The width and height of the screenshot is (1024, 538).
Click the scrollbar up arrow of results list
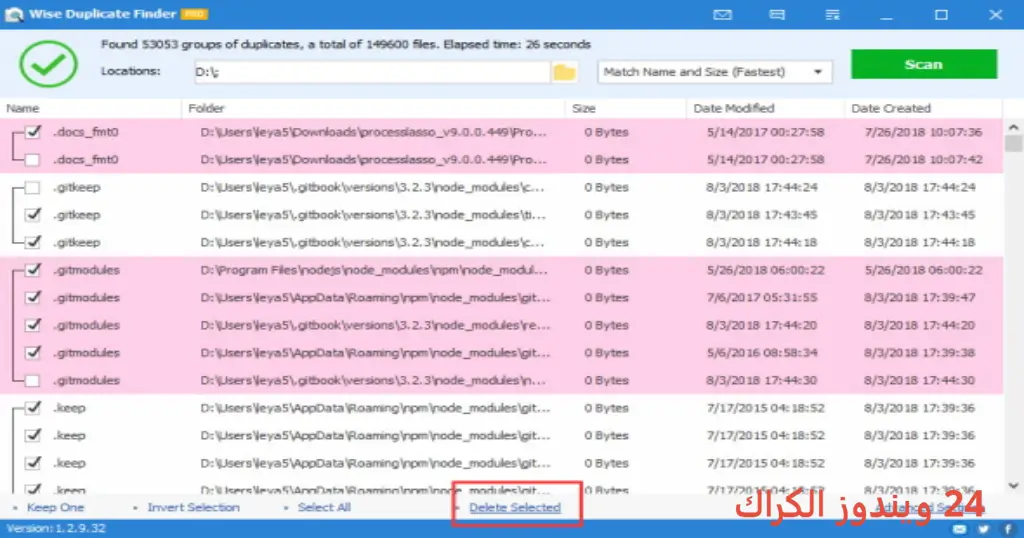pyautogui.click(x=1013, y=127)
